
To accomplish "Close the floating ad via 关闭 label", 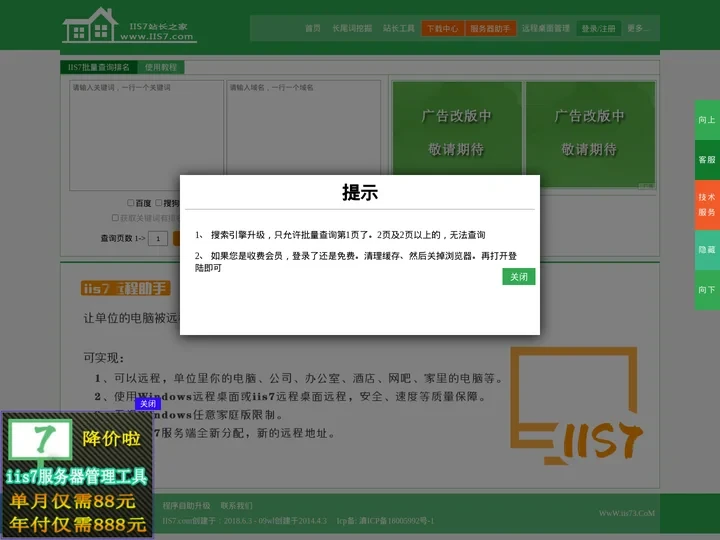I will point(148,404).
